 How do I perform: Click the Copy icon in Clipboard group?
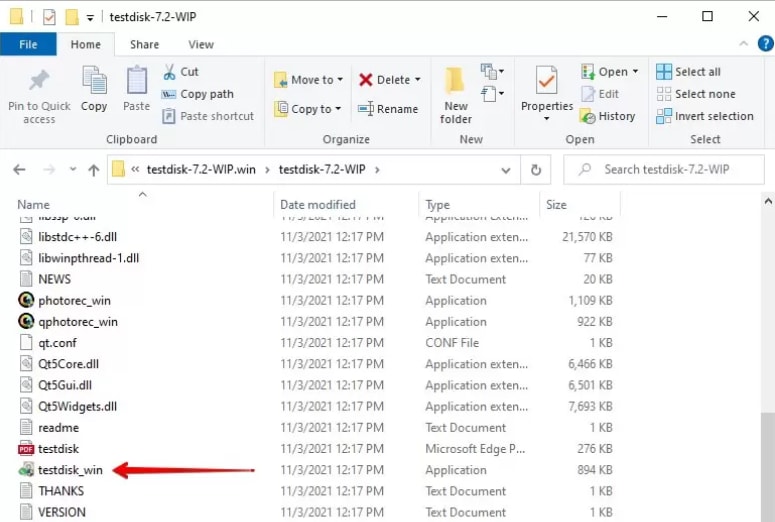(x=94, y=80)
